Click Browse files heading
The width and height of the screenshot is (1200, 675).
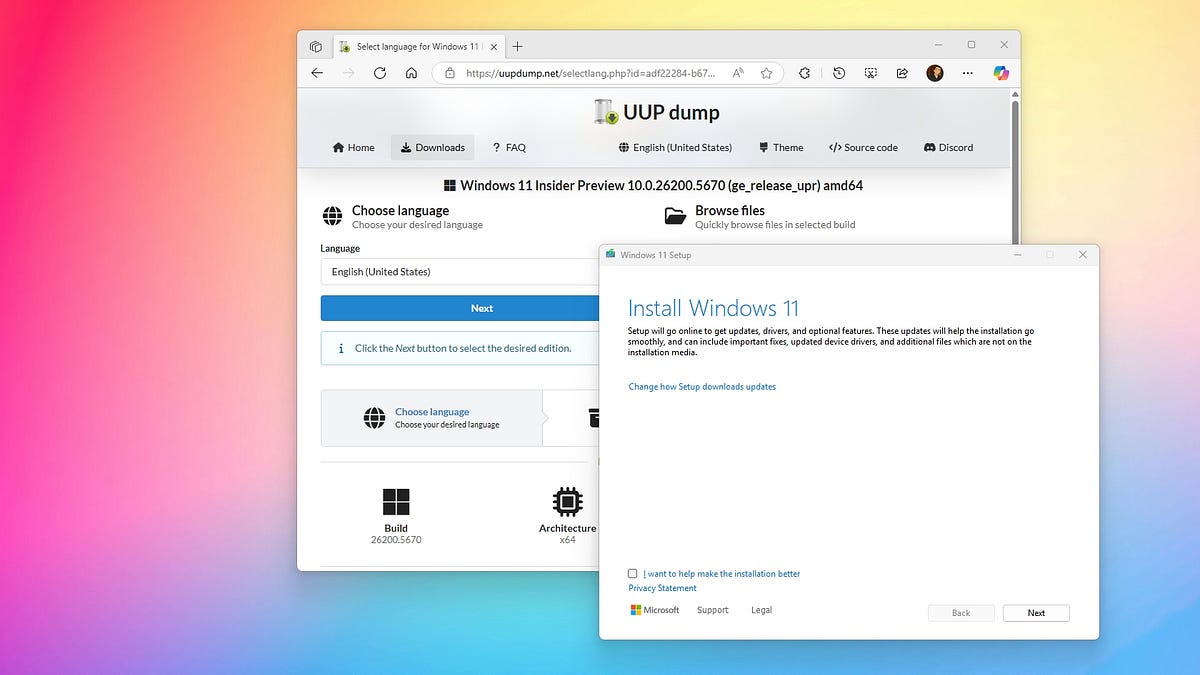[730, 210]
